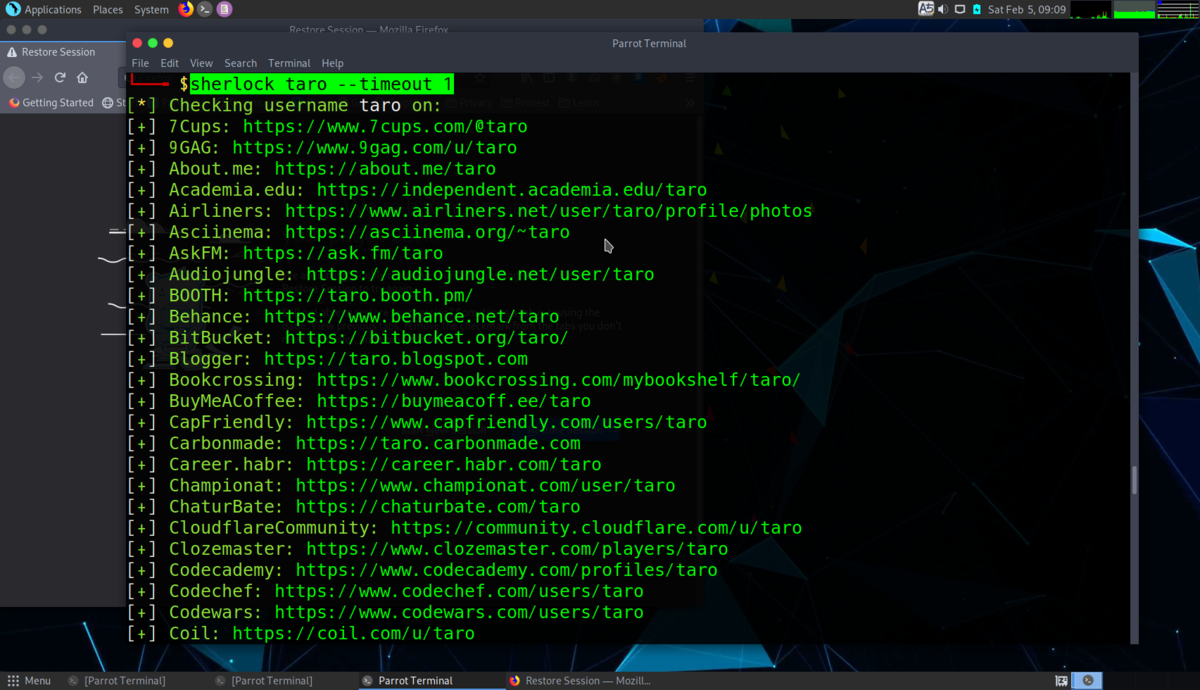Check the battery charging indicator

click(x=977, y=9)
